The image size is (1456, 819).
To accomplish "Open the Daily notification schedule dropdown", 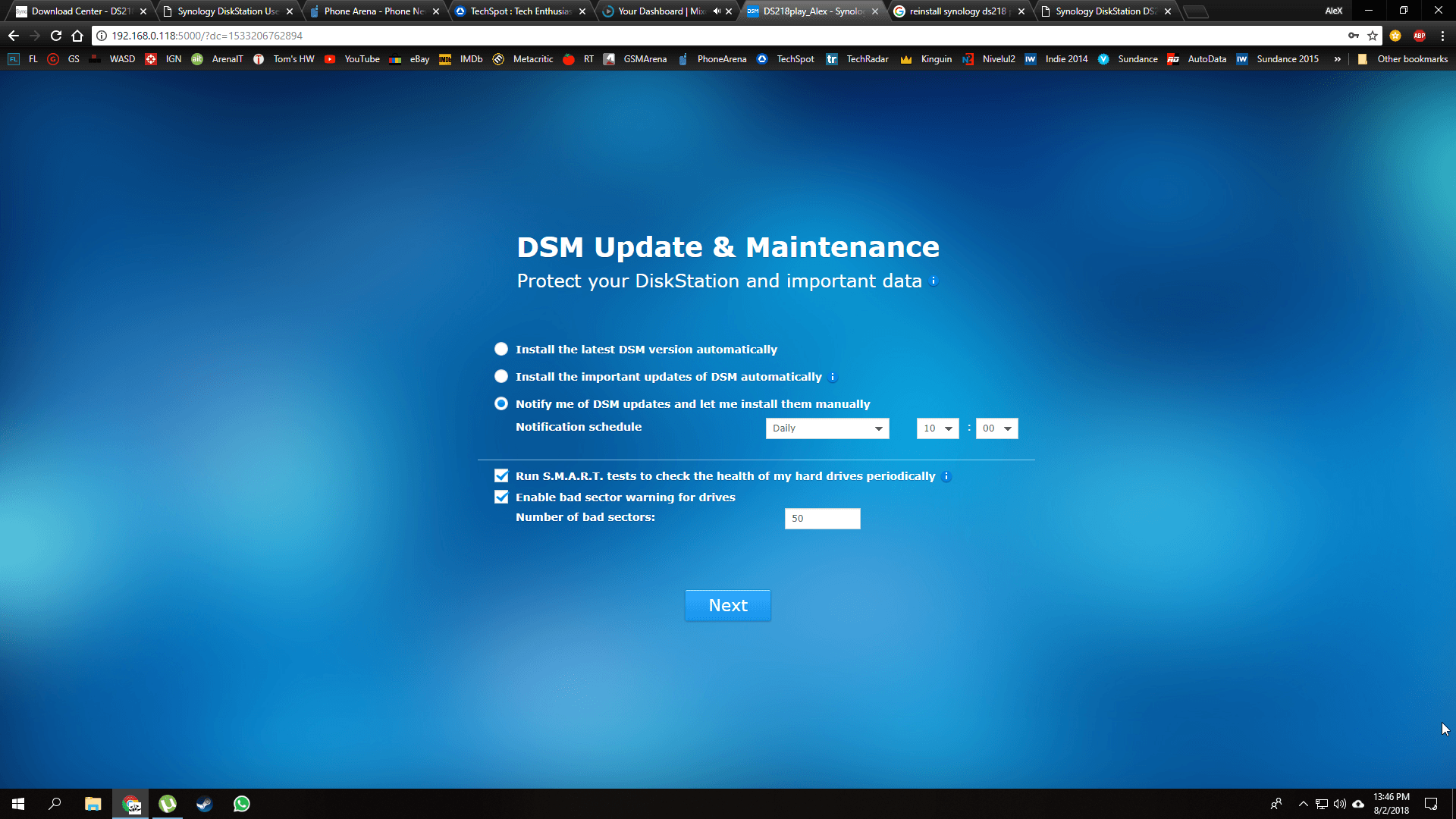I will pyautogui.click(x=827, y=428).
